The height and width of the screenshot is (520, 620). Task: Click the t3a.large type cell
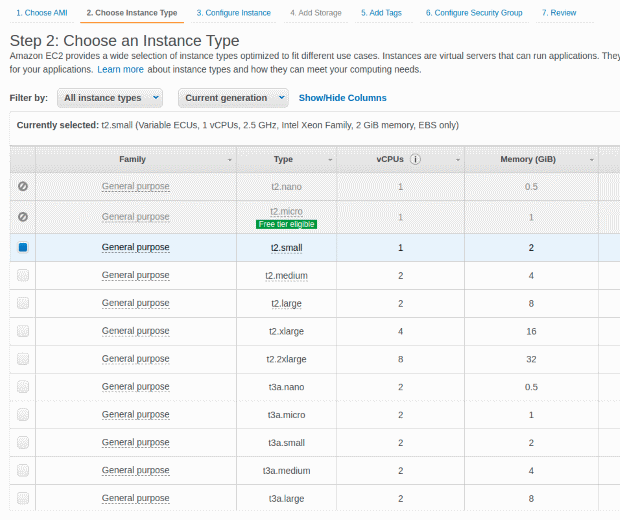pyautogui.click(x=287, y=498)
